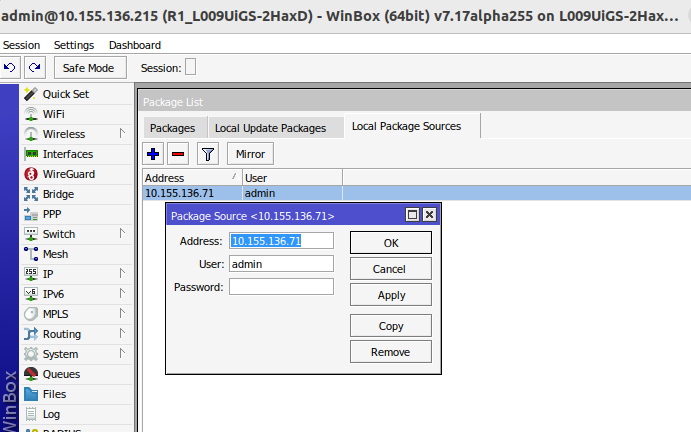Switch to Local Update Packages tab
691x432 pixels.
click(270, 128)
